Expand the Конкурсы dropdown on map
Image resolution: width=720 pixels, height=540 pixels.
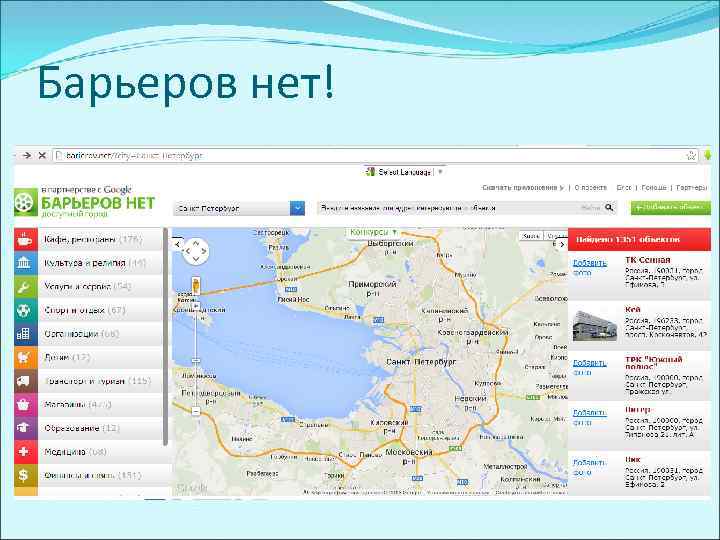(x=373, y=232)
